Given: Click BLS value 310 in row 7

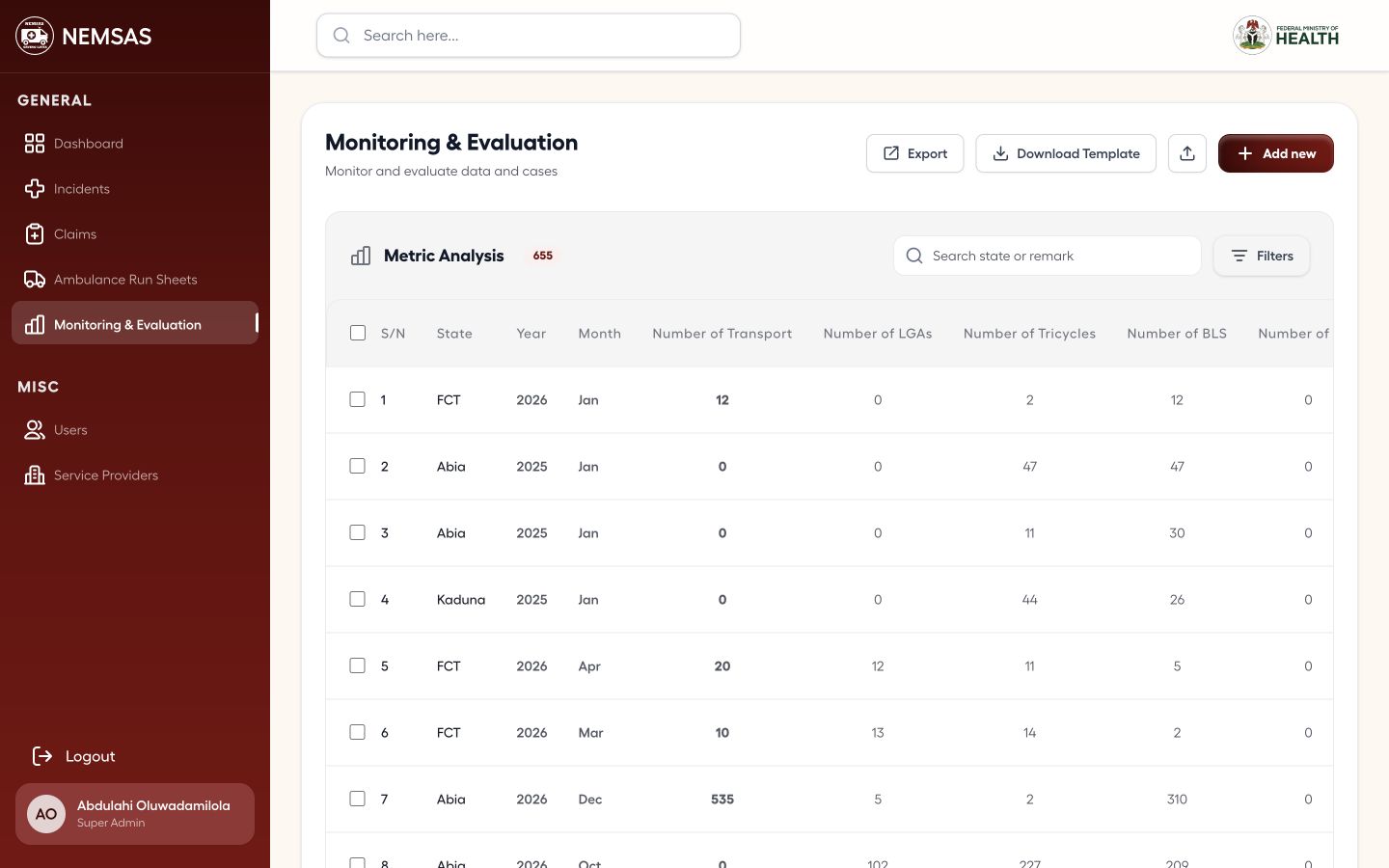Looking at the screenshot, I should (x=1177, y=799).
